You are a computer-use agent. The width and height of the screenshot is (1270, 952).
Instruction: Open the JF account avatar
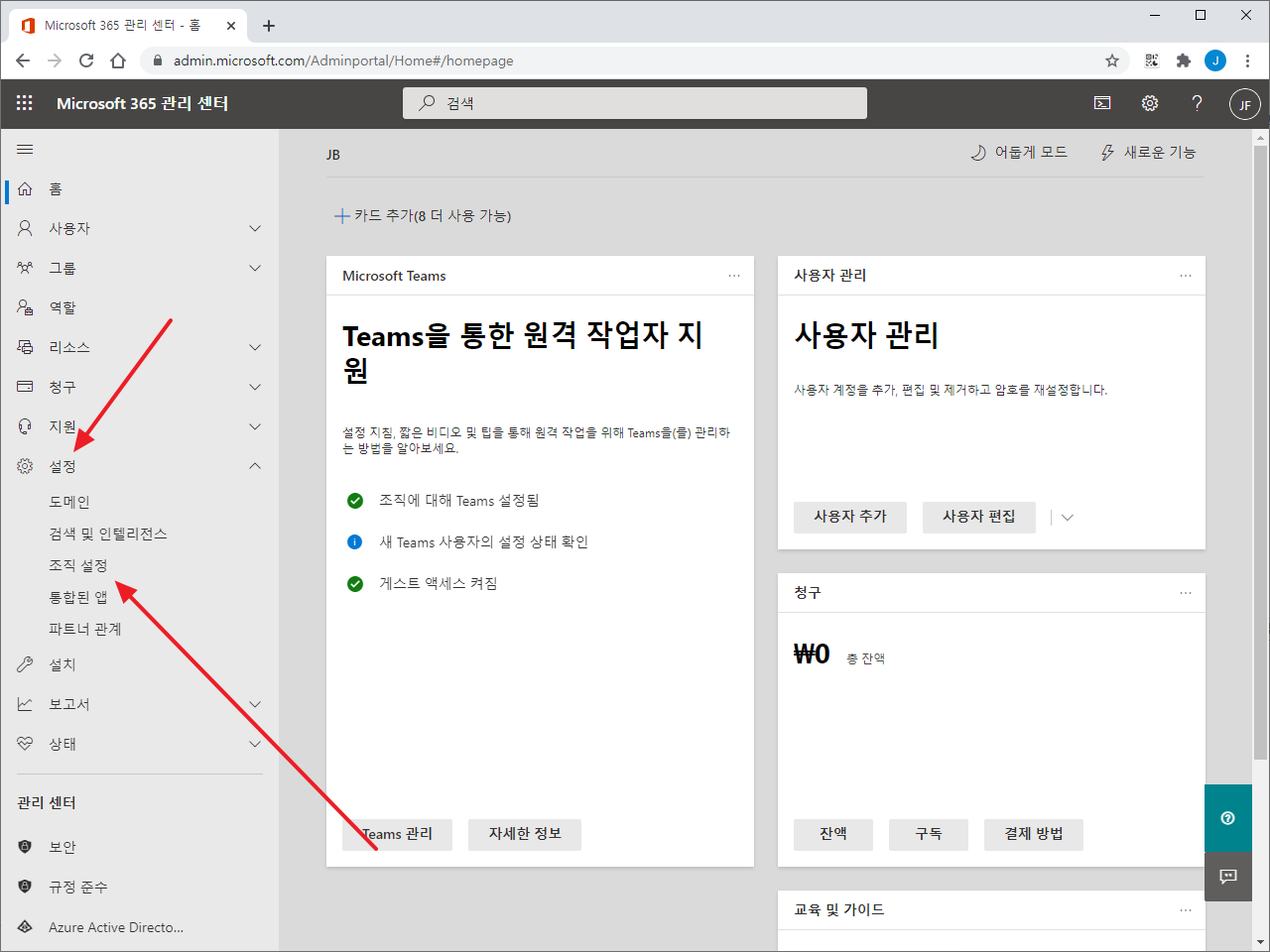(x=1244, y=104)
